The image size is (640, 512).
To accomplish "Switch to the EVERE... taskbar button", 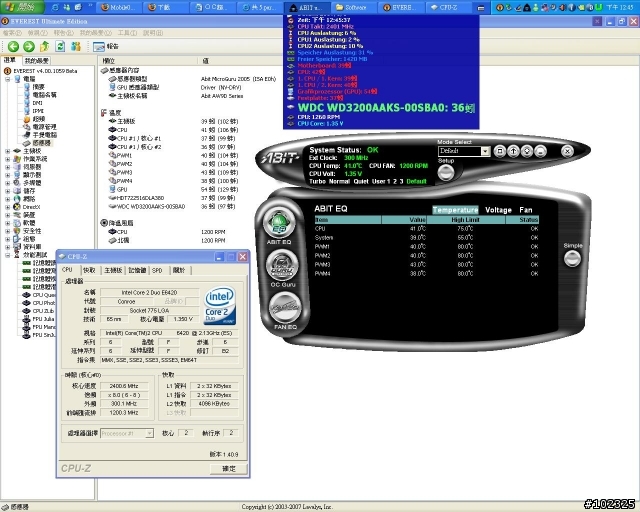I will pyautogui.click(x=399, y=7).
